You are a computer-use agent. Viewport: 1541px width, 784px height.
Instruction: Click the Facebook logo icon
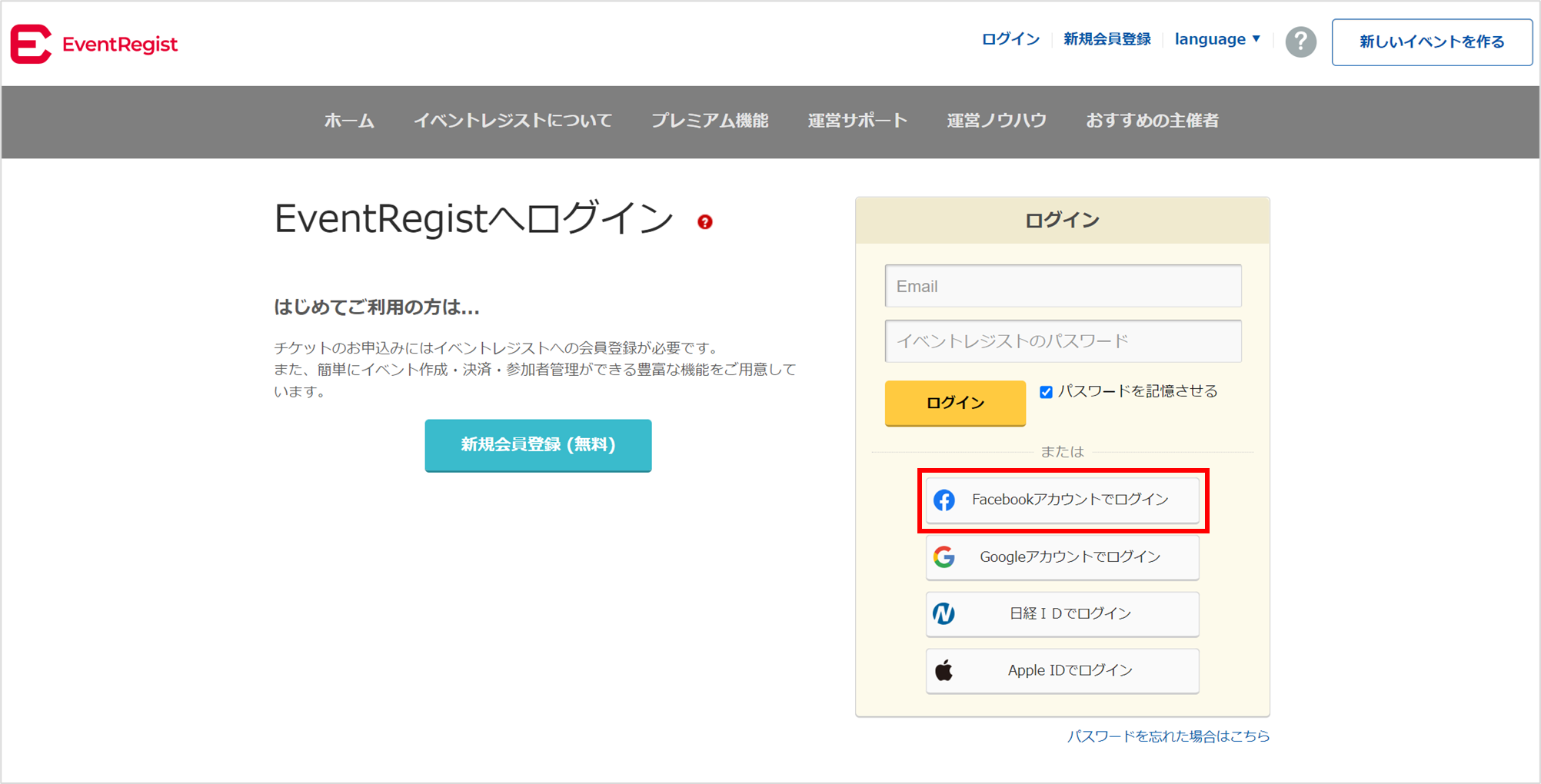pos(944,500)
